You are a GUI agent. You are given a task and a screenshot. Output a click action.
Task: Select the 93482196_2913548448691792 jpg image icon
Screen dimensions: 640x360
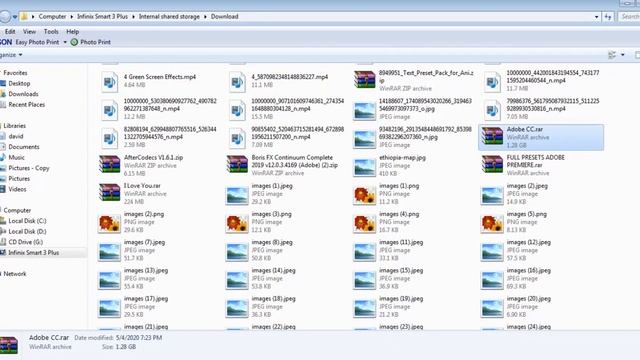click(364, 139)
